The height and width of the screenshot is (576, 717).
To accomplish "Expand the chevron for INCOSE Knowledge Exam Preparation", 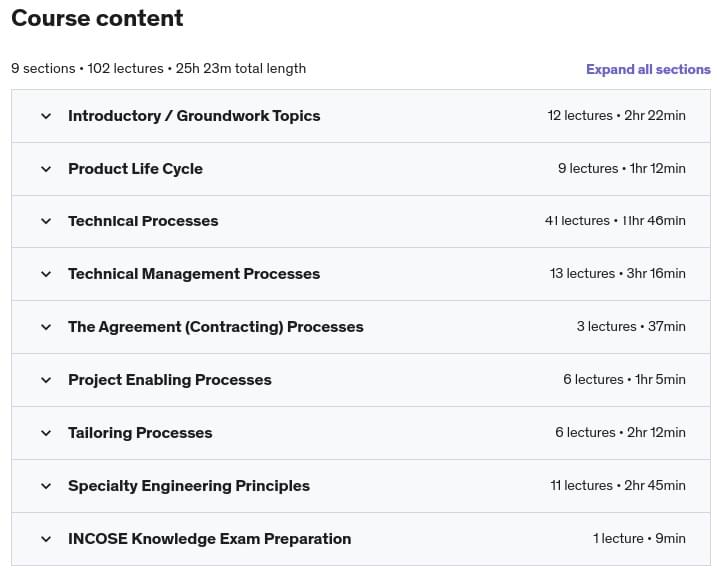I will coord(45,539).
